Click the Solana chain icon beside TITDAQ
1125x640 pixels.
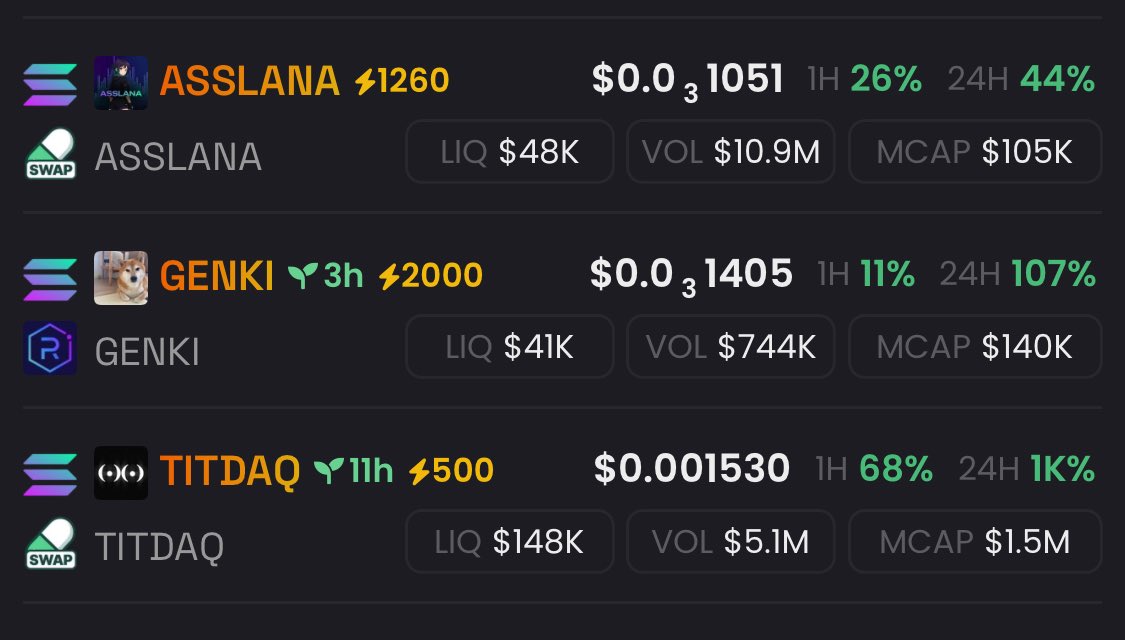click(50, 474)
